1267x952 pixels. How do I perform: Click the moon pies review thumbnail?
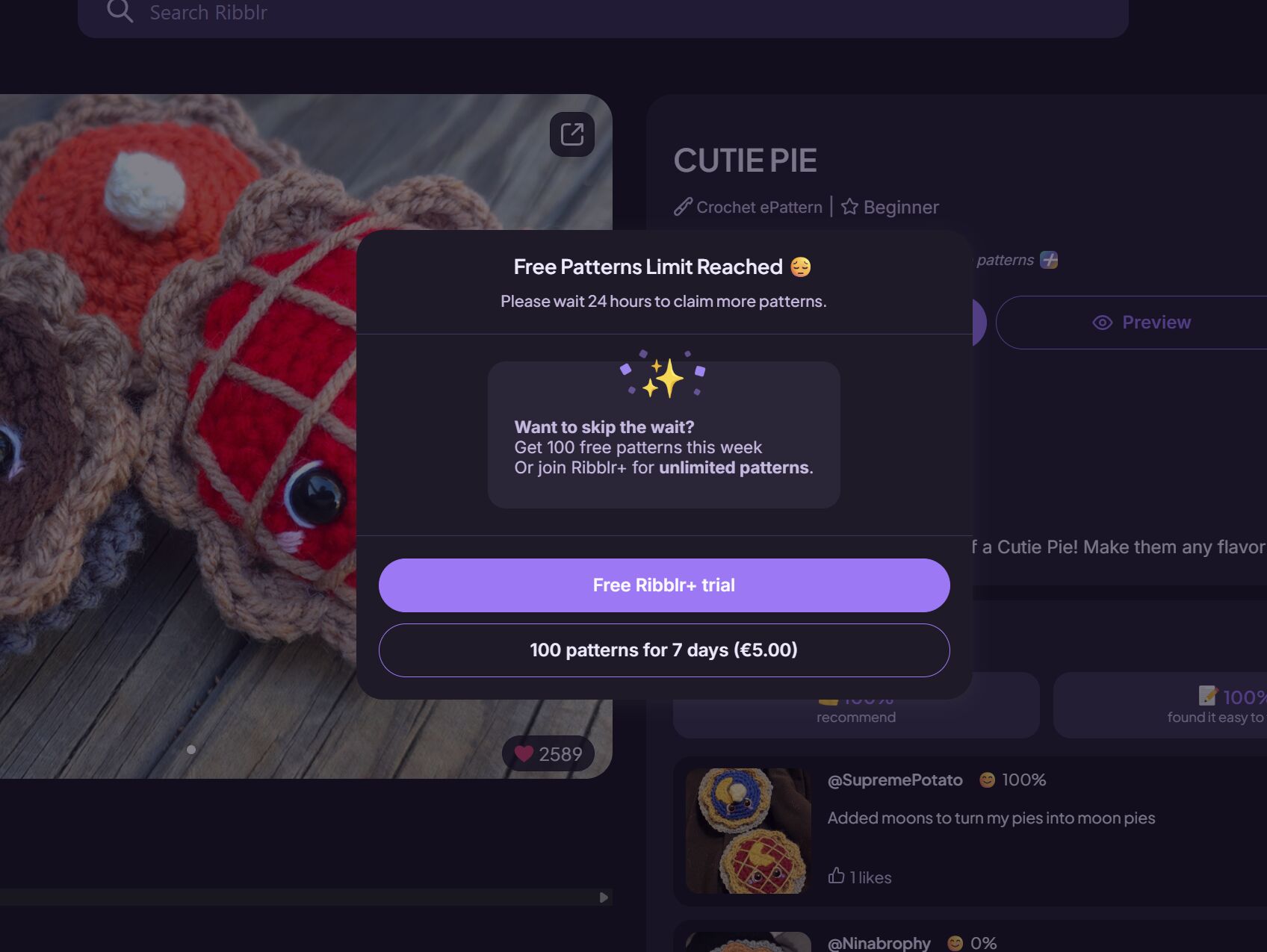click(x=749, y=831)
